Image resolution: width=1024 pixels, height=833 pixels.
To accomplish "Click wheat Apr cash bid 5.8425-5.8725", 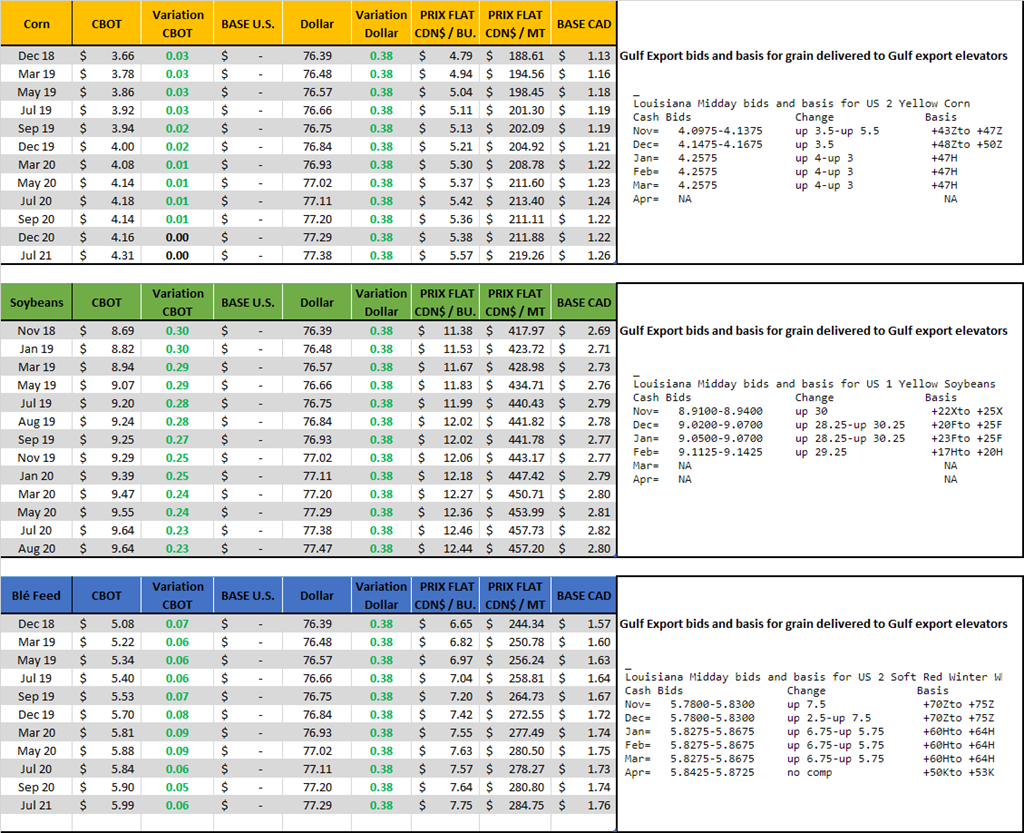I will pyautogui.click(x=712, y=773).
